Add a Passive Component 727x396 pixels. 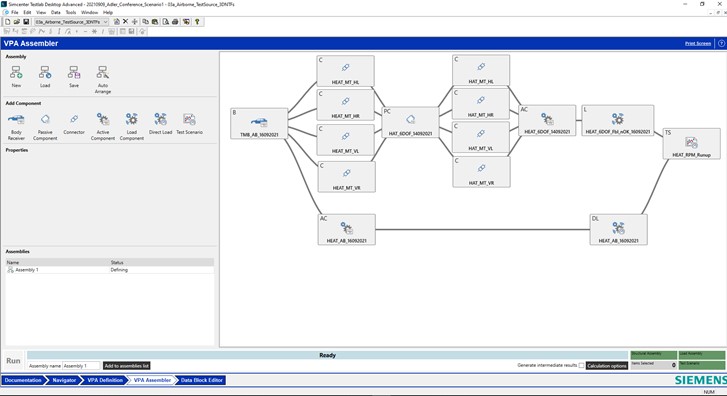[x=45, y=120]
